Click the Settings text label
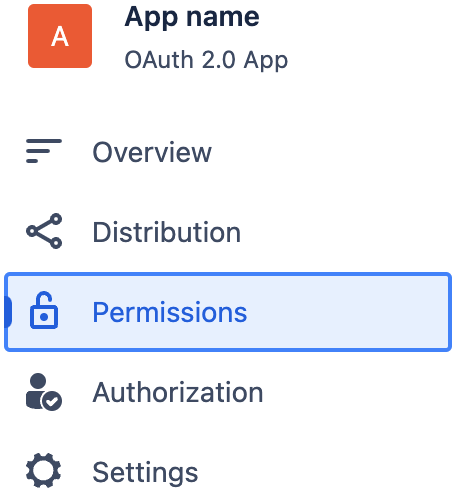Image resolution: width=456 pixels, height=492 pixels. click(145, 472)
